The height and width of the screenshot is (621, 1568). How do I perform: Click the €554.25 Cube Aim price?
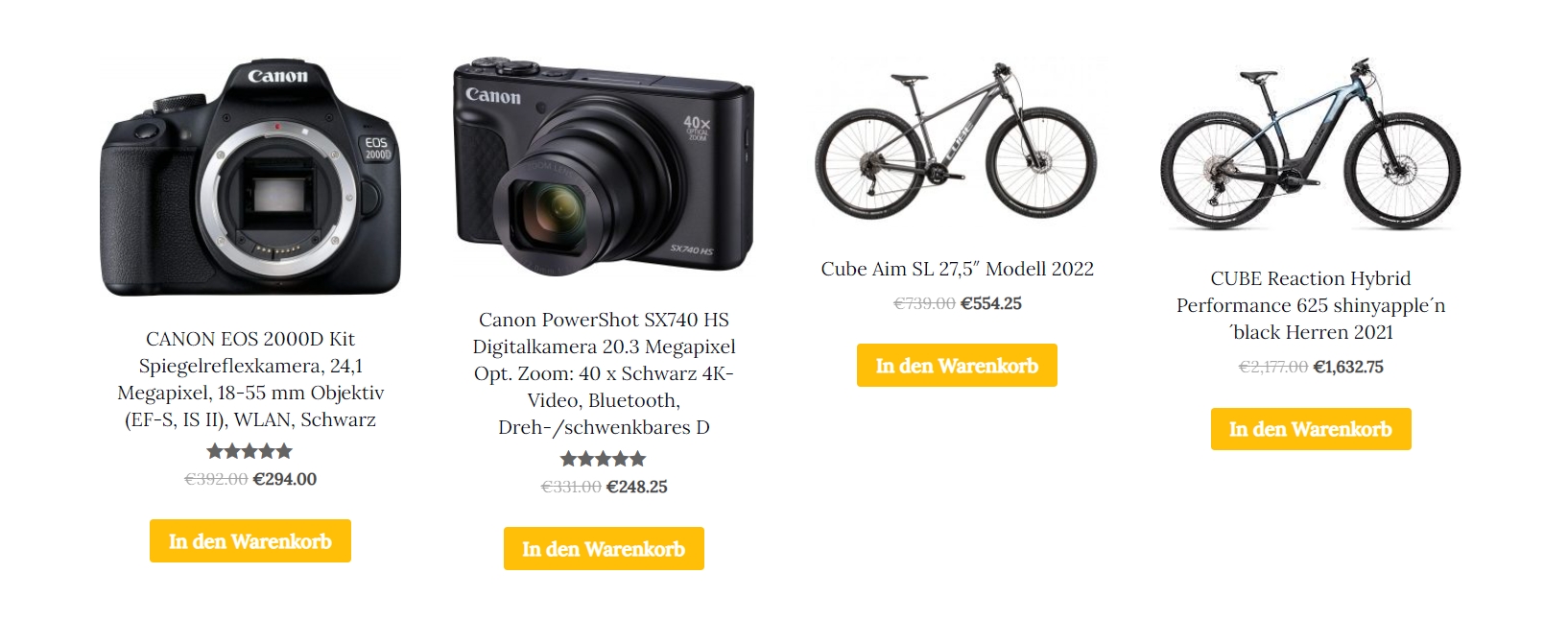click(x=991, y=303)
